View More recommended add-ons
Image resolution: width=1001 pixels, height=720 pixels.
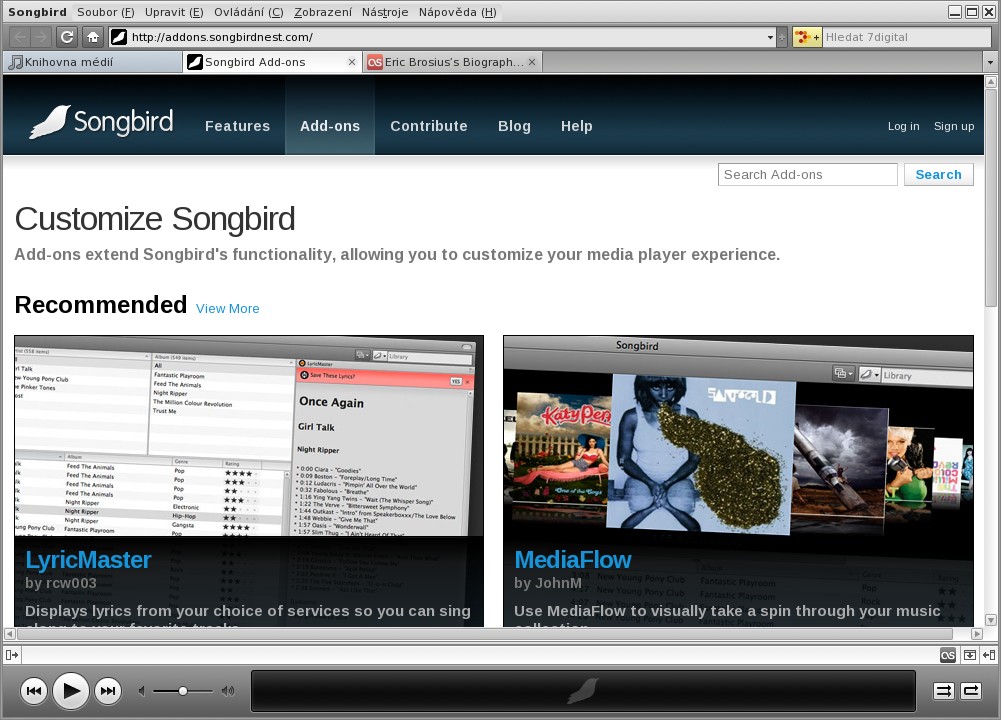(x=227, y=309)
